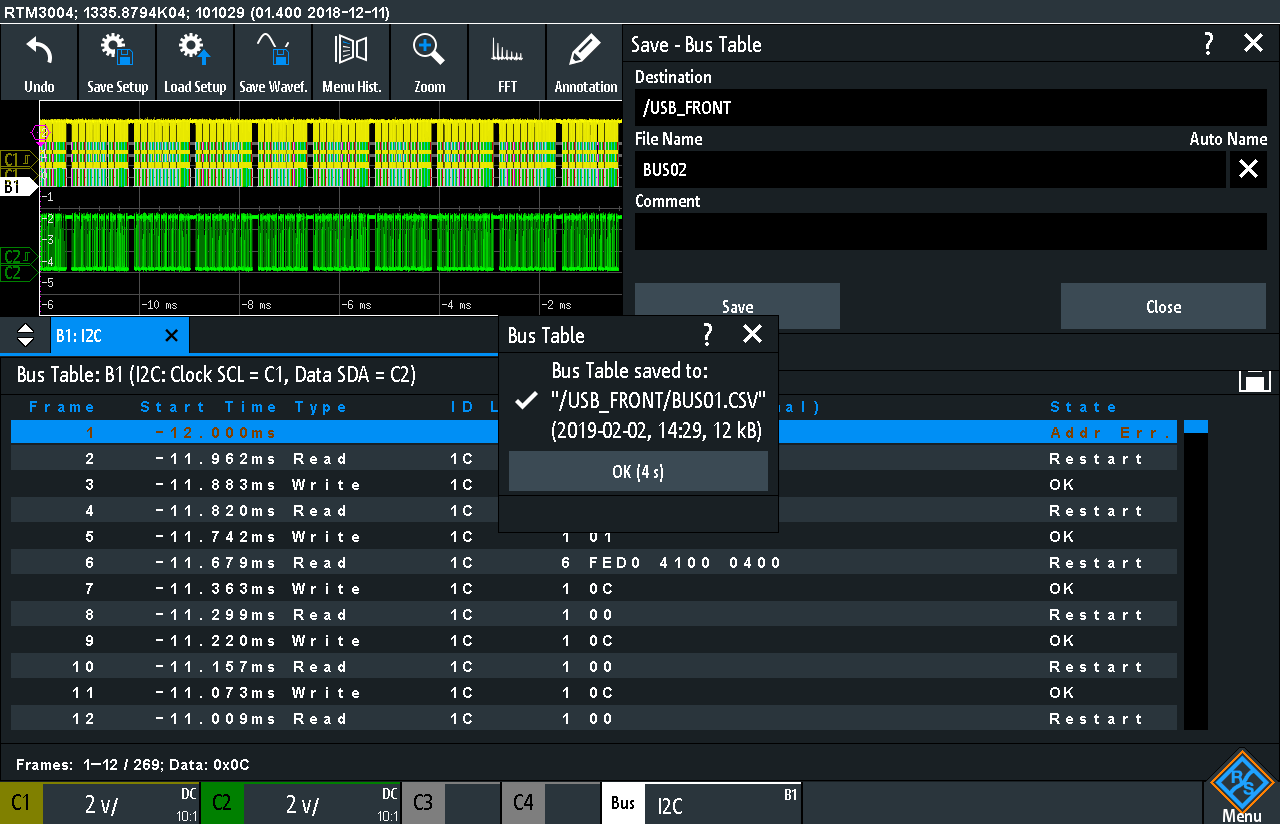Expand or collapse the bus table panel arrows

tap(26, 335)
